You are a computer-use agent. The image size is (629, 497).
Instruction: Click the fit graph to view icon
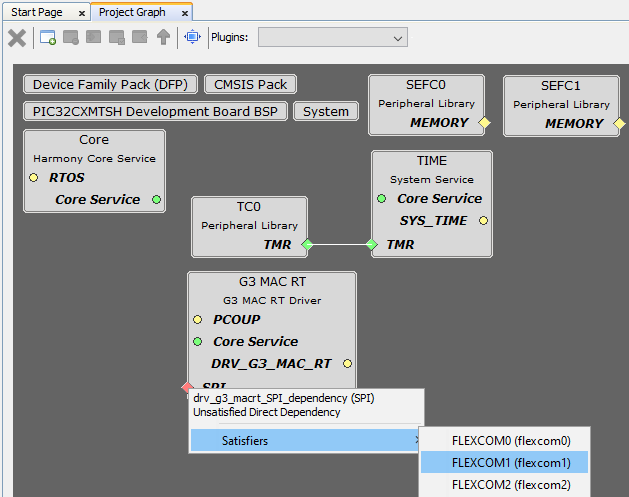pos(193,37)
